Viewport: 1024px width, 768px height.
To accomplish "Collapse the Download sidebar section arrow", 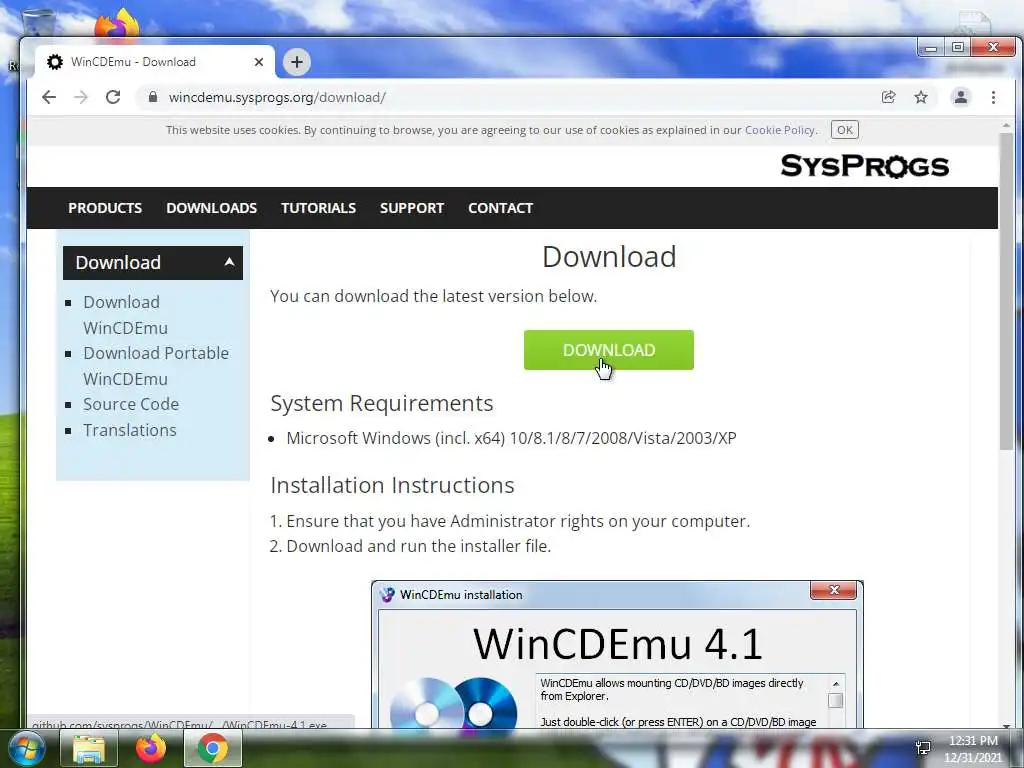I will tap(229, 262).
